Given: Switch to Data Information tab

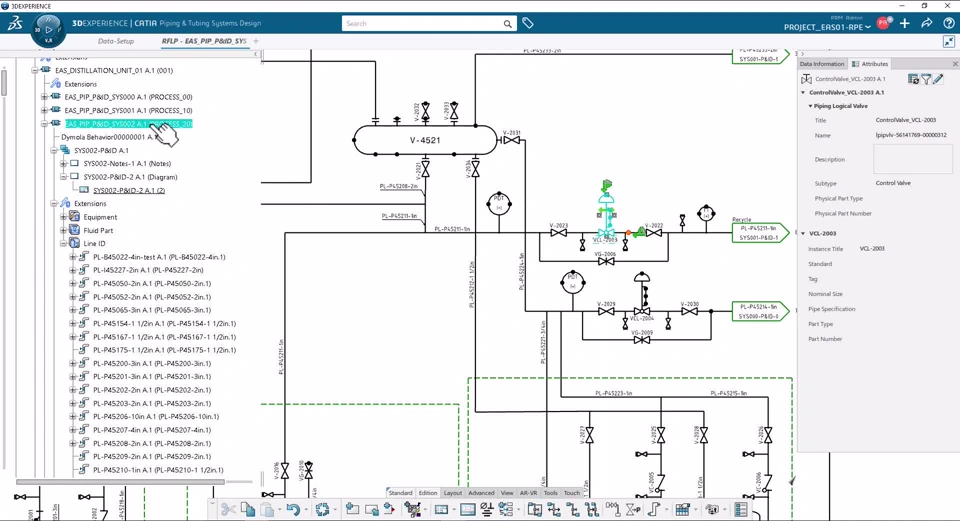Looking at the screenshot, I should (x=822, y=64).
